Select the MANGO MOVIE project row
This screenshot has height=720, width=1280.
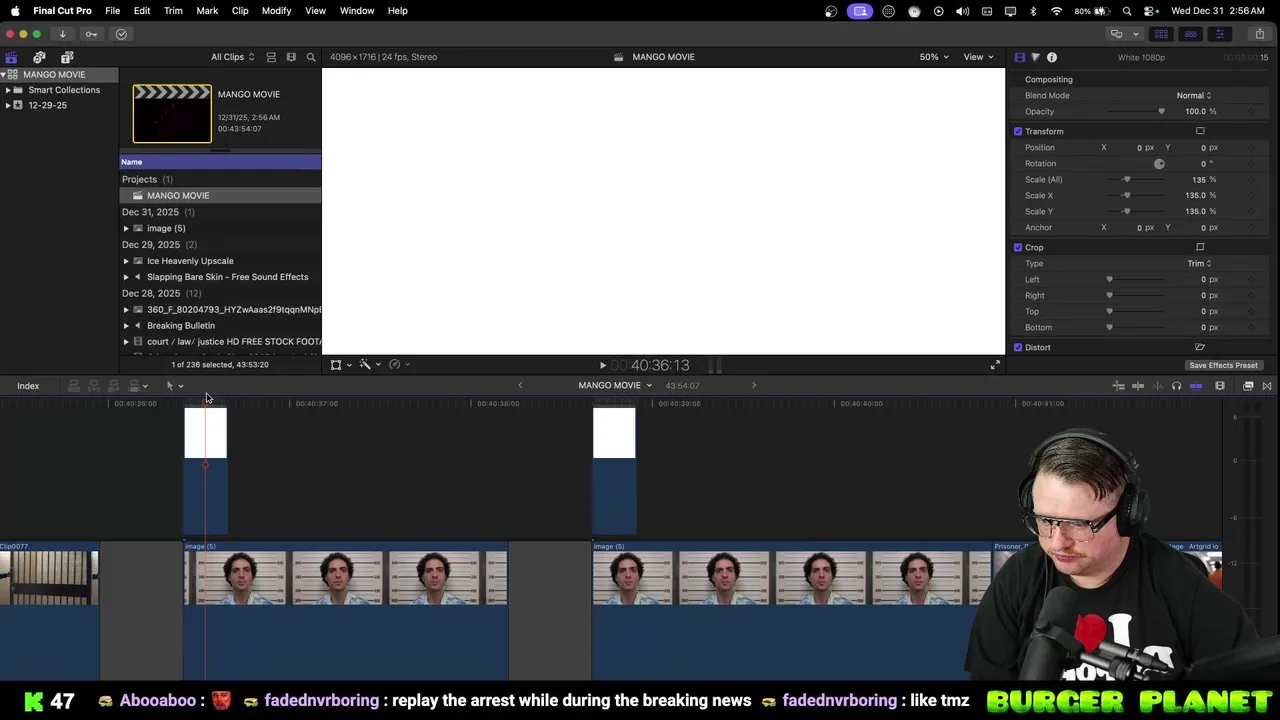pos(221,195)
